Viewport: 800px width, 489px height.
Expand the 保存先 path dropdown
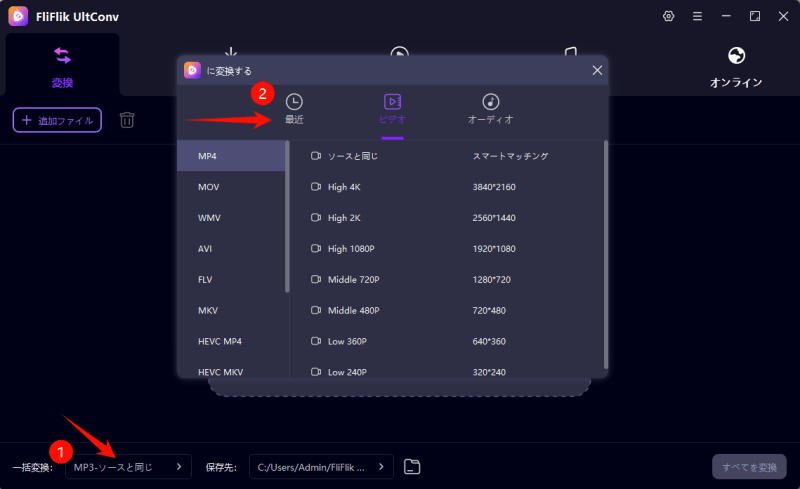tap(320, 466)
